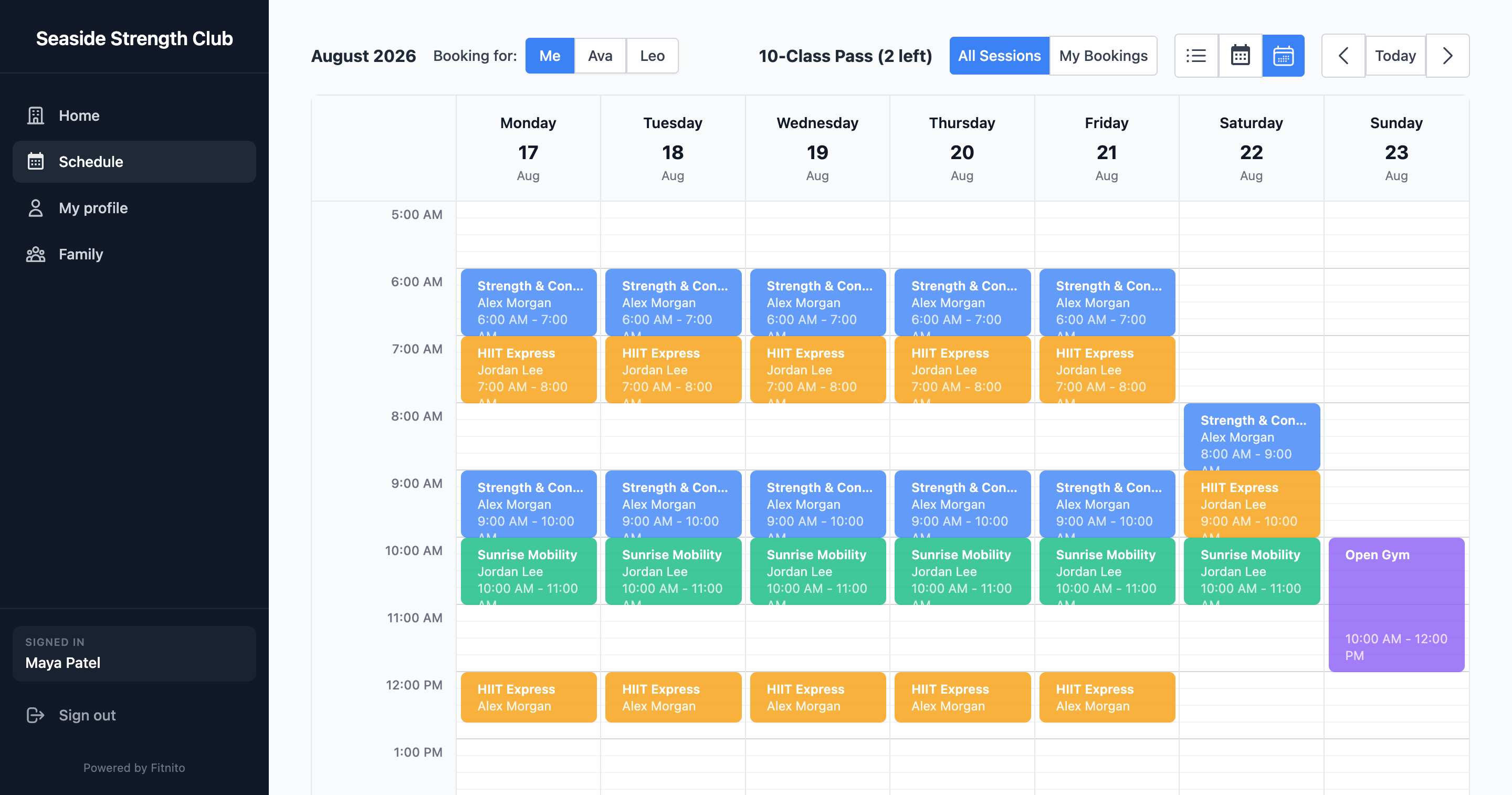The height and width of the screenshot is (795, 1512).
Task: Open Thursday 9:00 AM Strength & Conditioning session
Action: coord(963,505)
